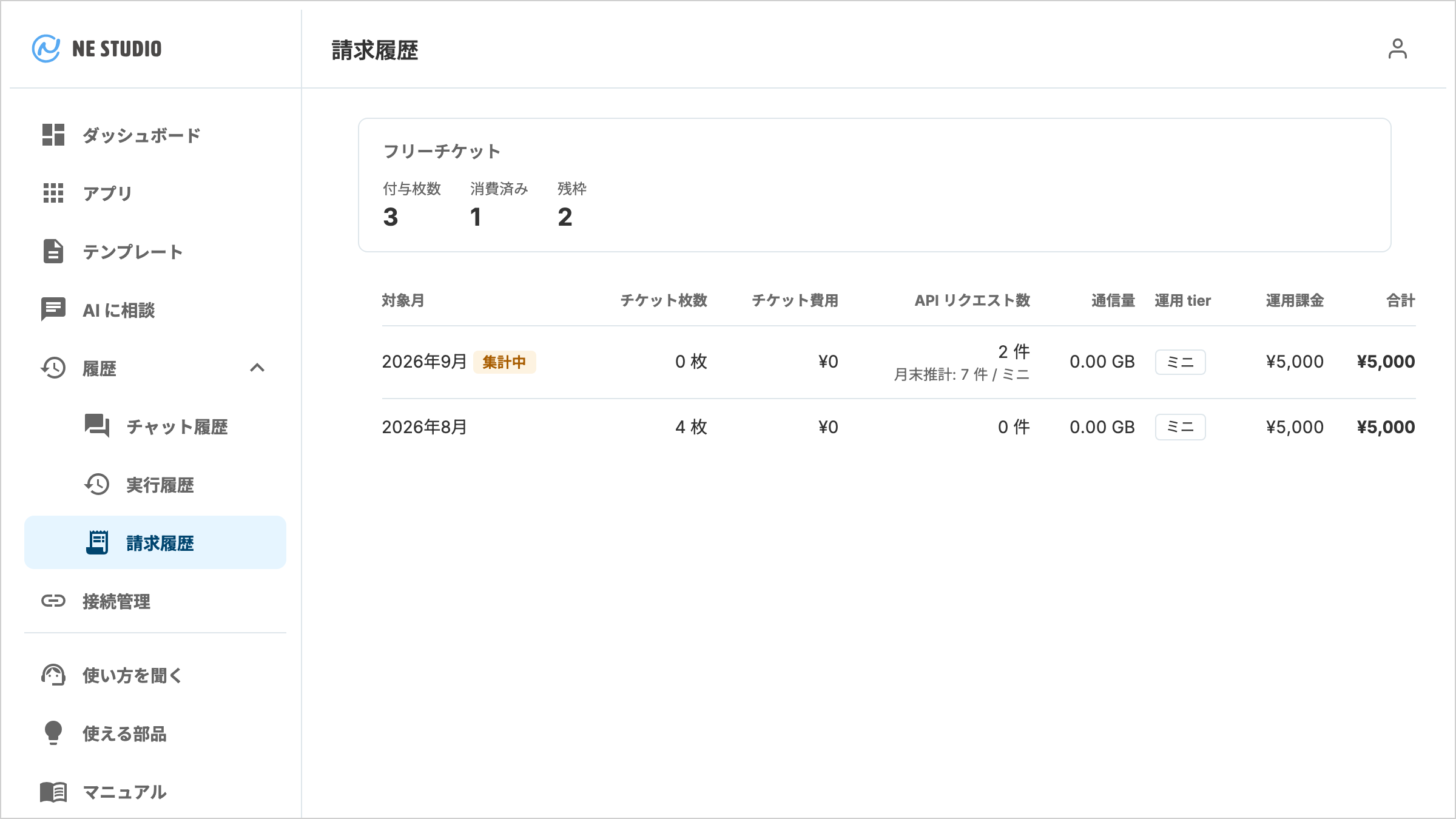Select AI に相談 menu item
This screenshot has height=819, width=1456.
[155, 309]
